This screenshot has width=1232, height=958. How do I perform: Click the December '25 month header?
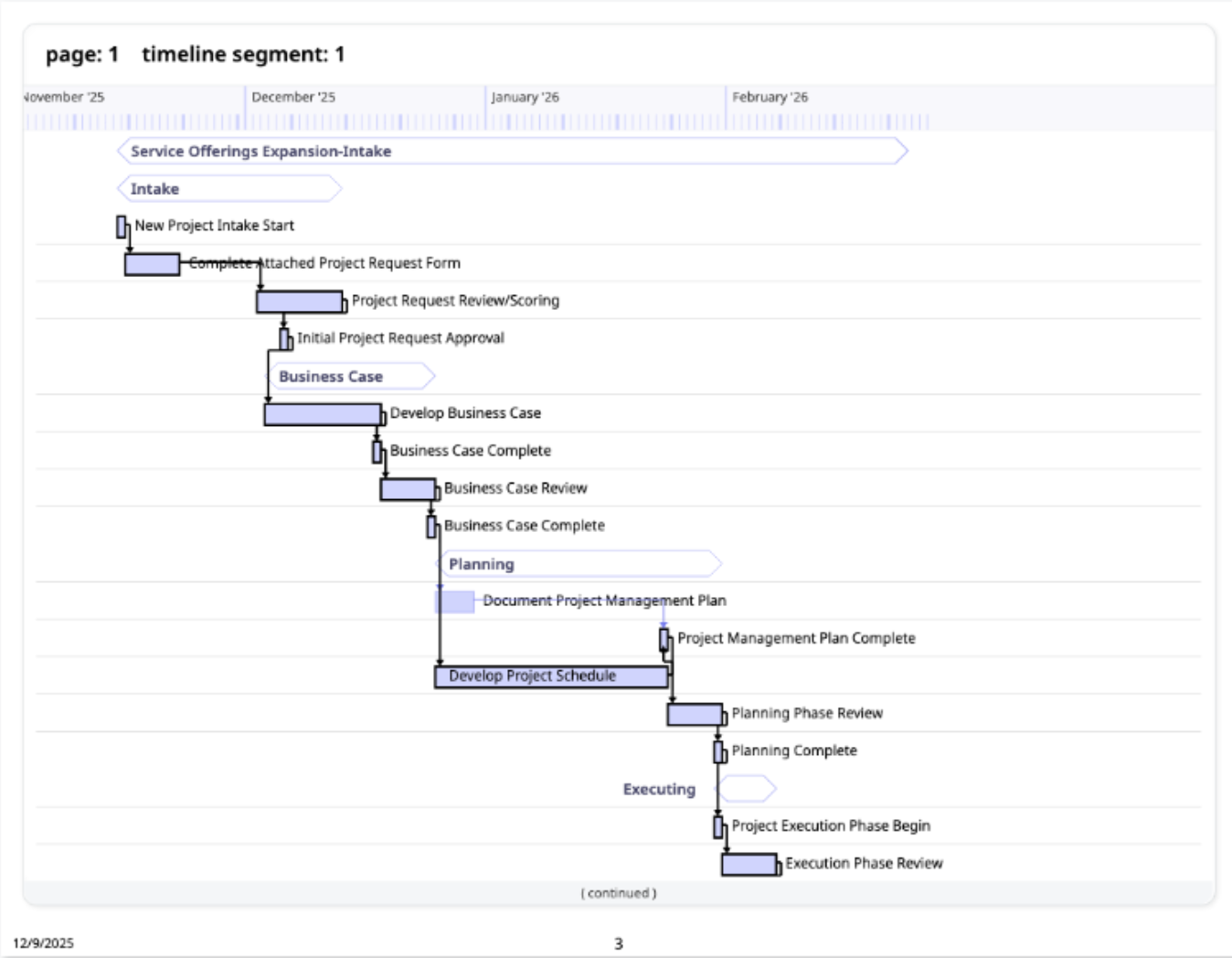coord(293,97)
